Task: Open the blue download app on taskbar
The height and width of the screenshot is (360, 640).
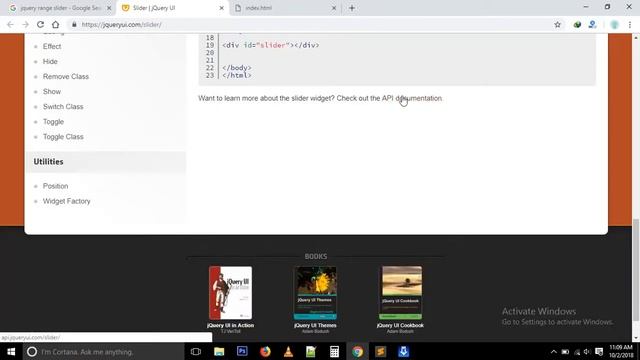Action: [404, 351]
